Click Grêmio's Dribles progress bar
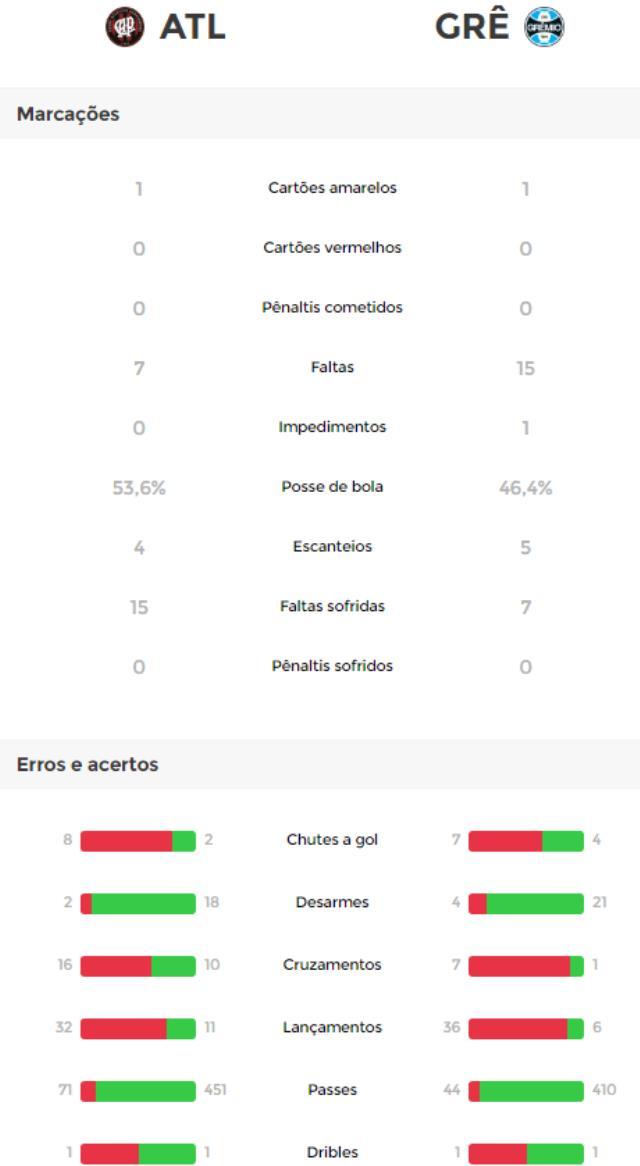Viewport: 640px width, 1166px height. click(526, 1153)
